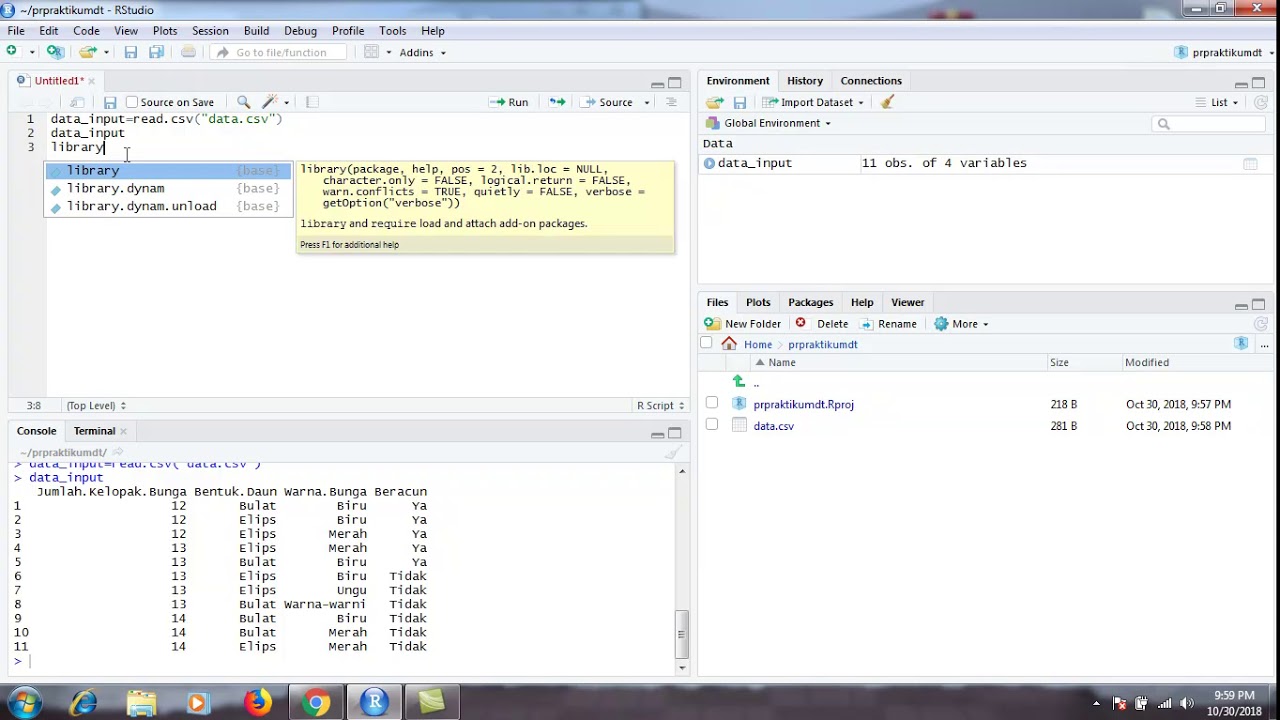Open the More dropdown in Files pane
The image size is (1280, 720).
point(961,324)
